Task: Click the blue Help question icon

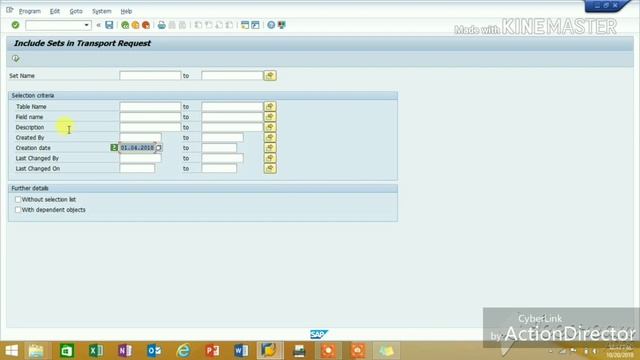Action: coord(271,25)
